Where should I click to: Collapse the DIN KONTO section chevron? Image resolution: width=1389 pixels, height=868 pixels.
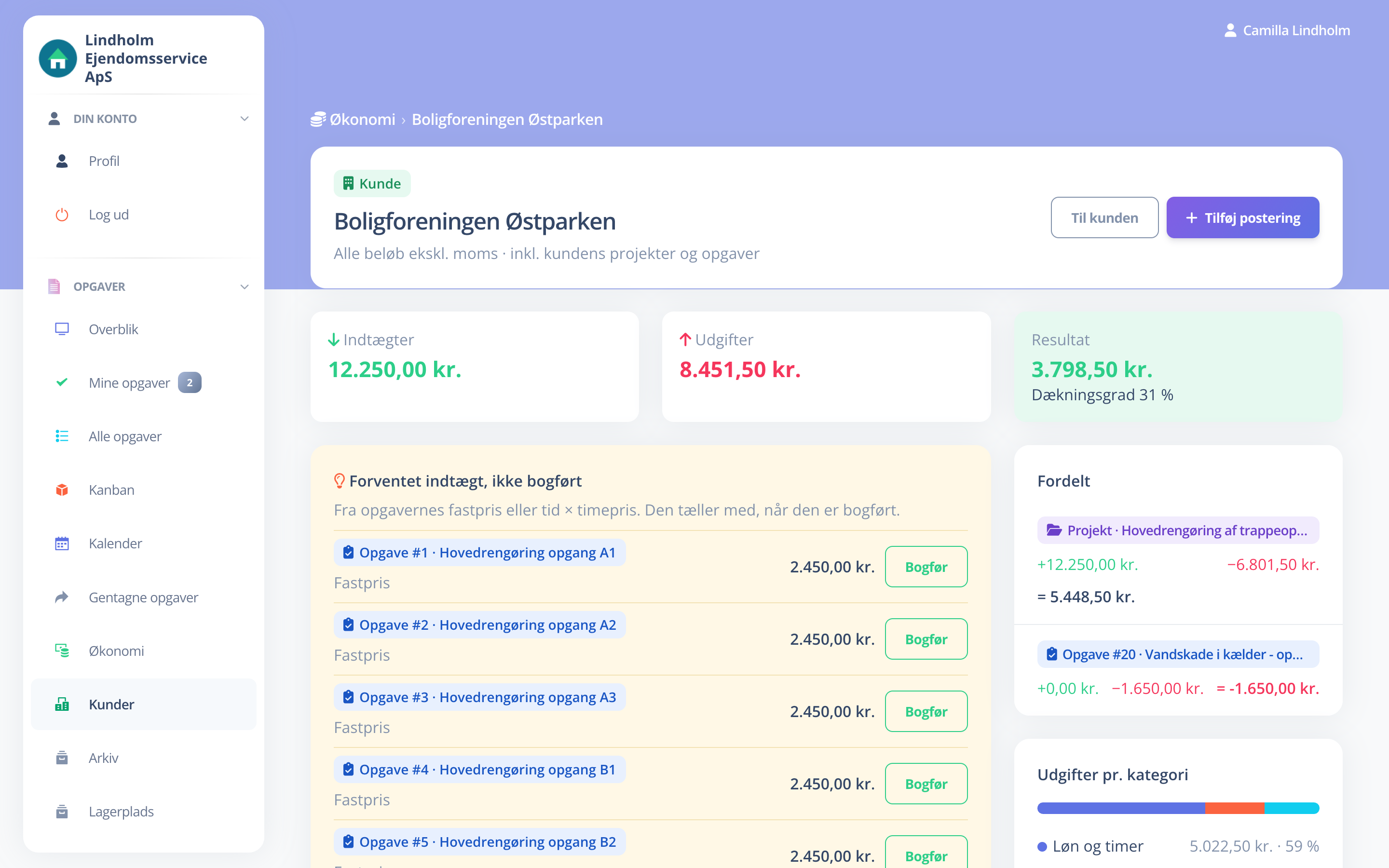tap(245, 119)
